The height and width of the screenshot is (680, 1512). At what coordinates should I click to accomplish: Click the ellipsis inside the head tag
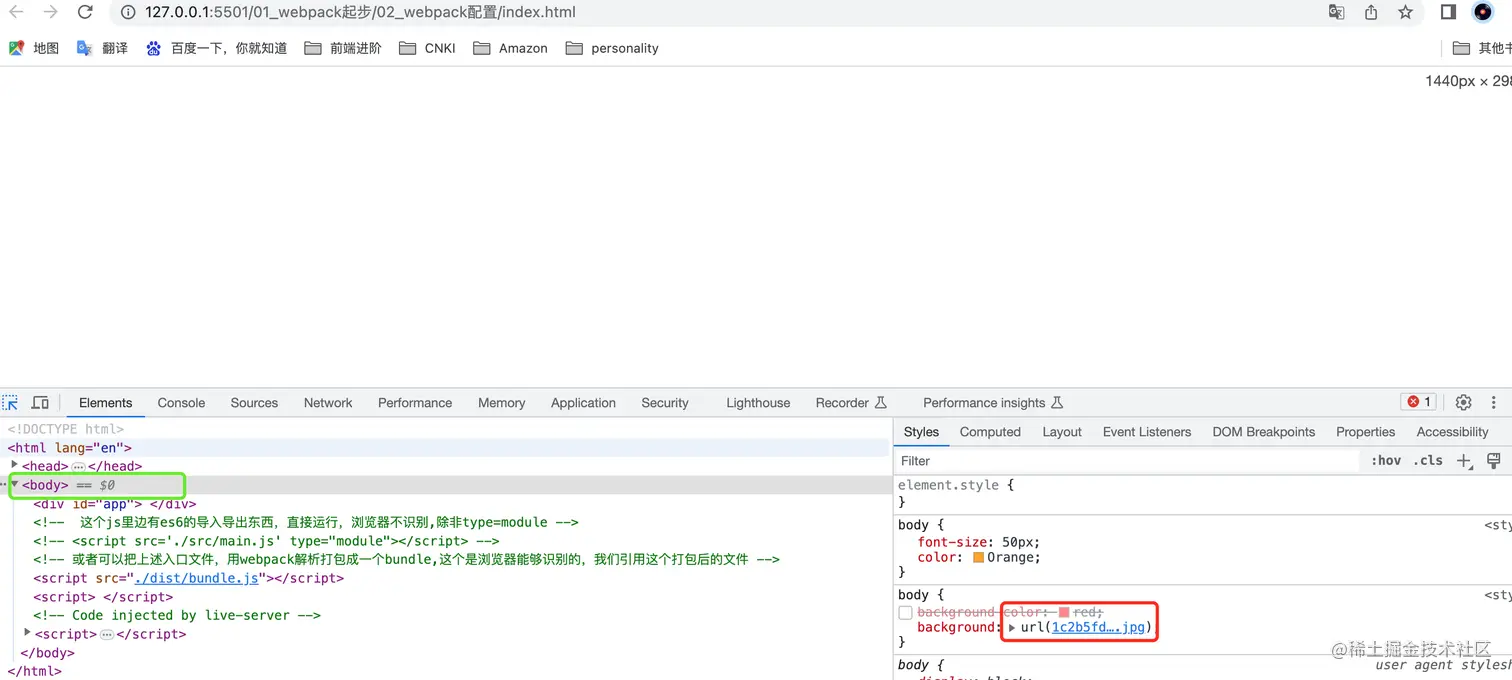(78, 467)
